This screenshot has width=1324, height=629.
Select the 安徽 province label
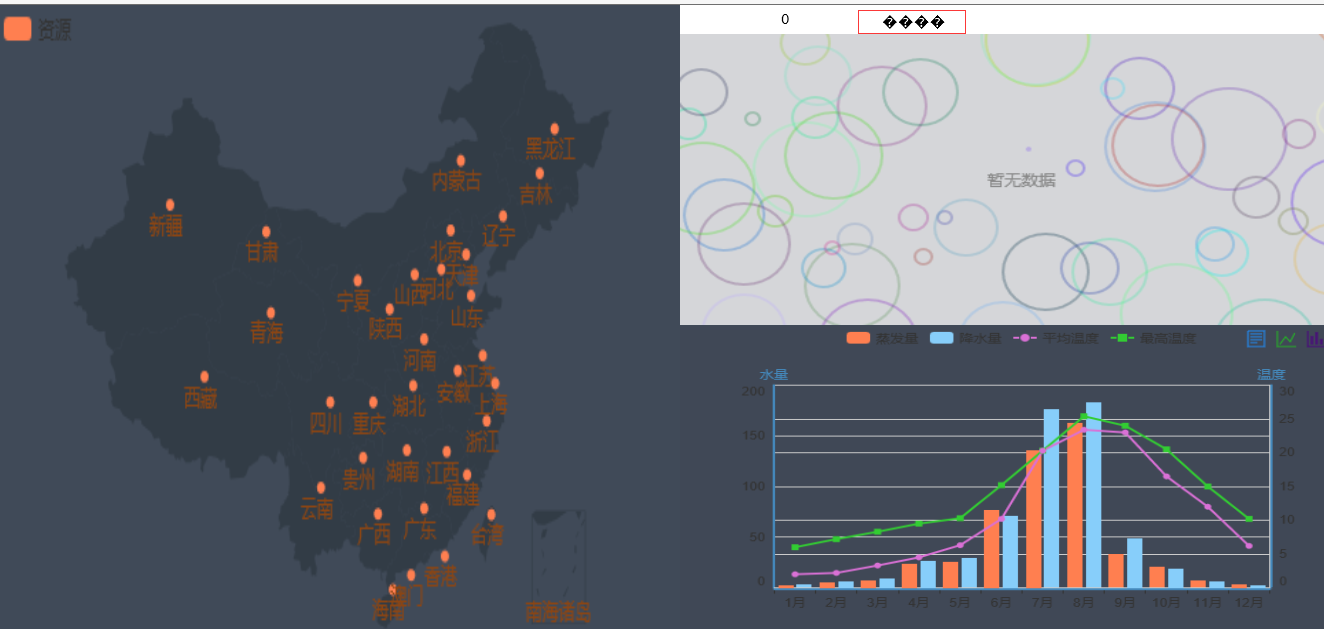coord(453,393)
